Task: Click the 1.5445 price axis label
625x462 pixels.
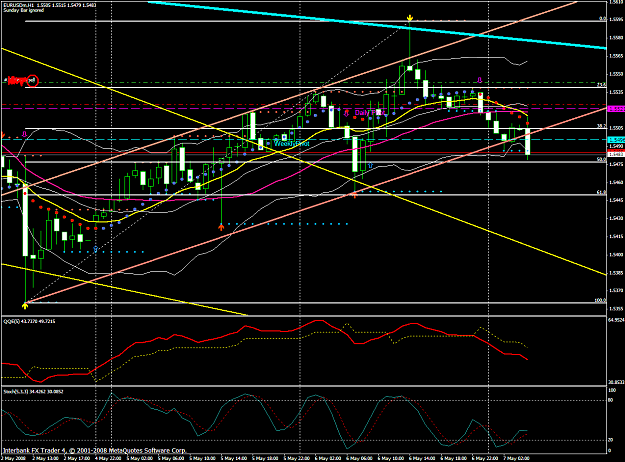Action: tap(616, 200)
